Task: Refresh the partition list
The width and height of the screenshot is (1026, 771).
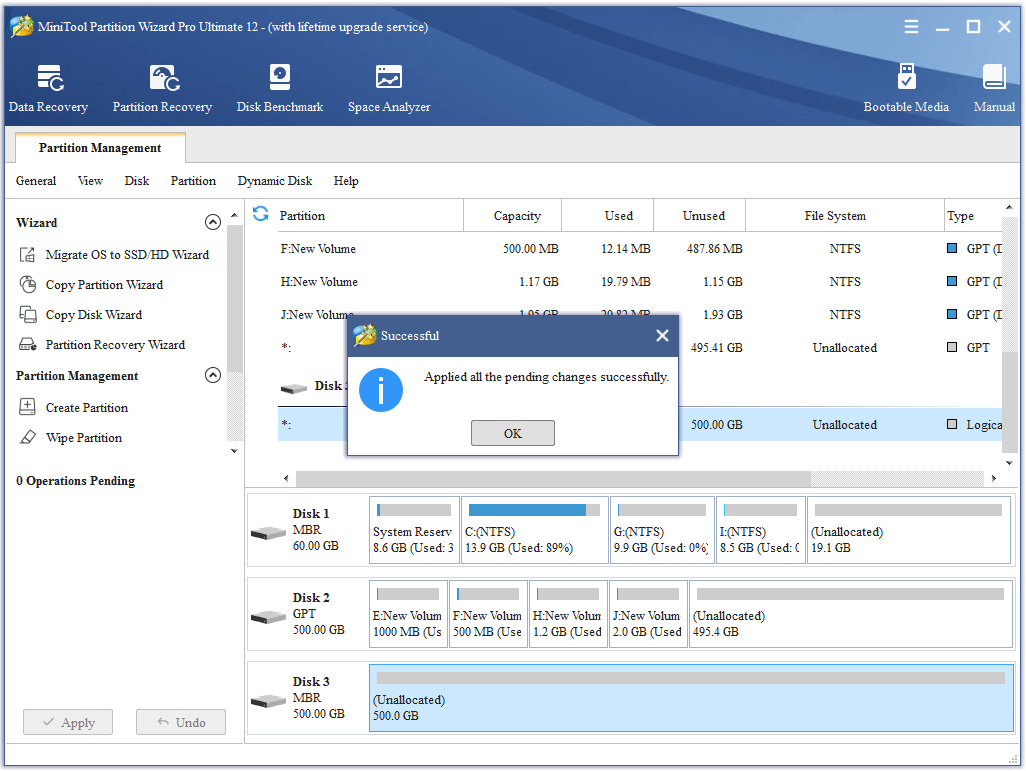Action: pos(260,214)
